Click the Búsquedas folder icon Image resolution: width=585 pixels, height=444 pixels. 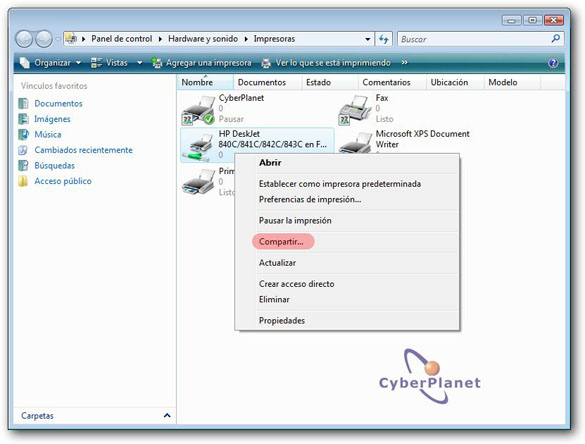coord(23,165)
